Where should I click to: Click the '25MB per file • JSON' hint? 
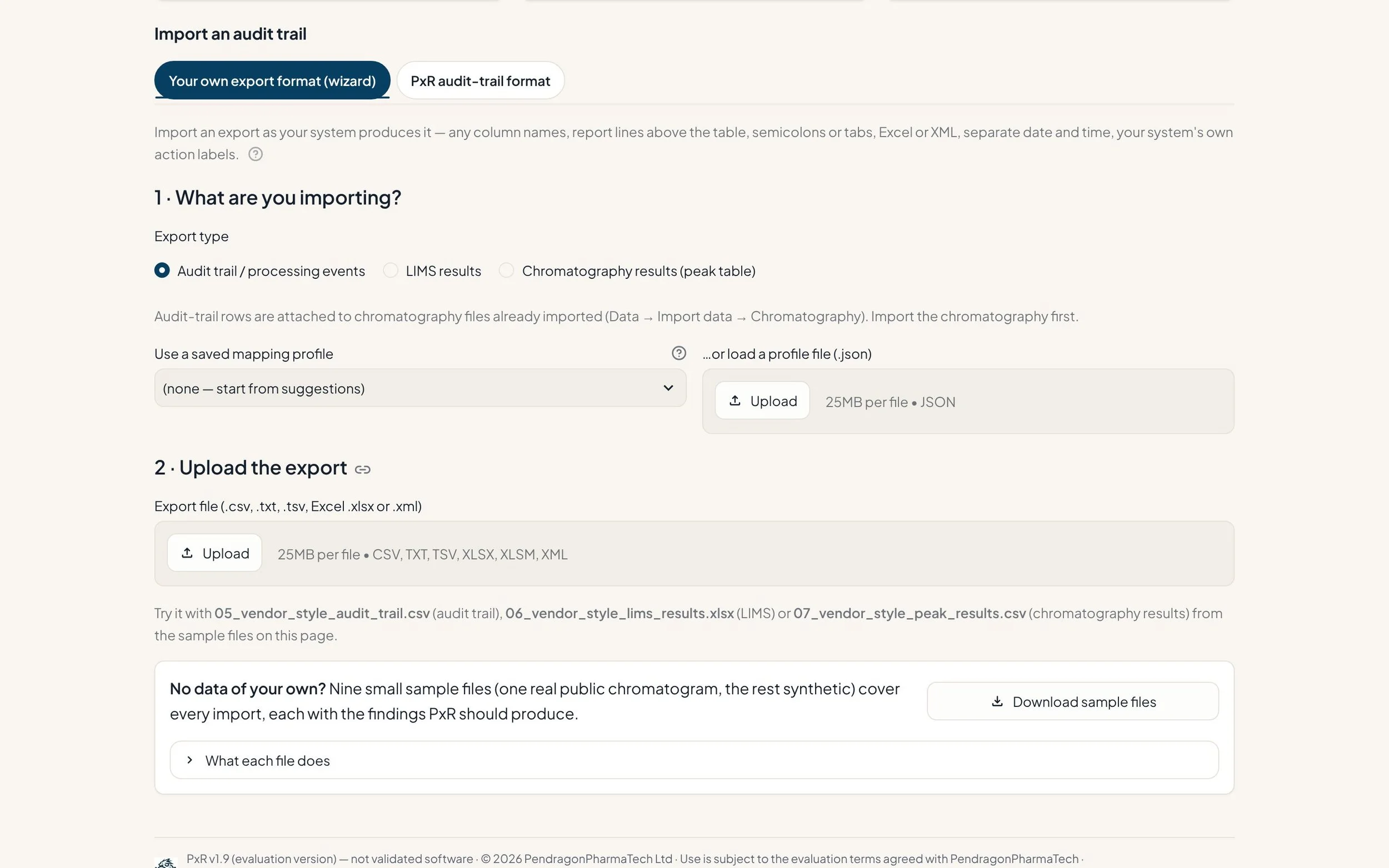[890, 402]
